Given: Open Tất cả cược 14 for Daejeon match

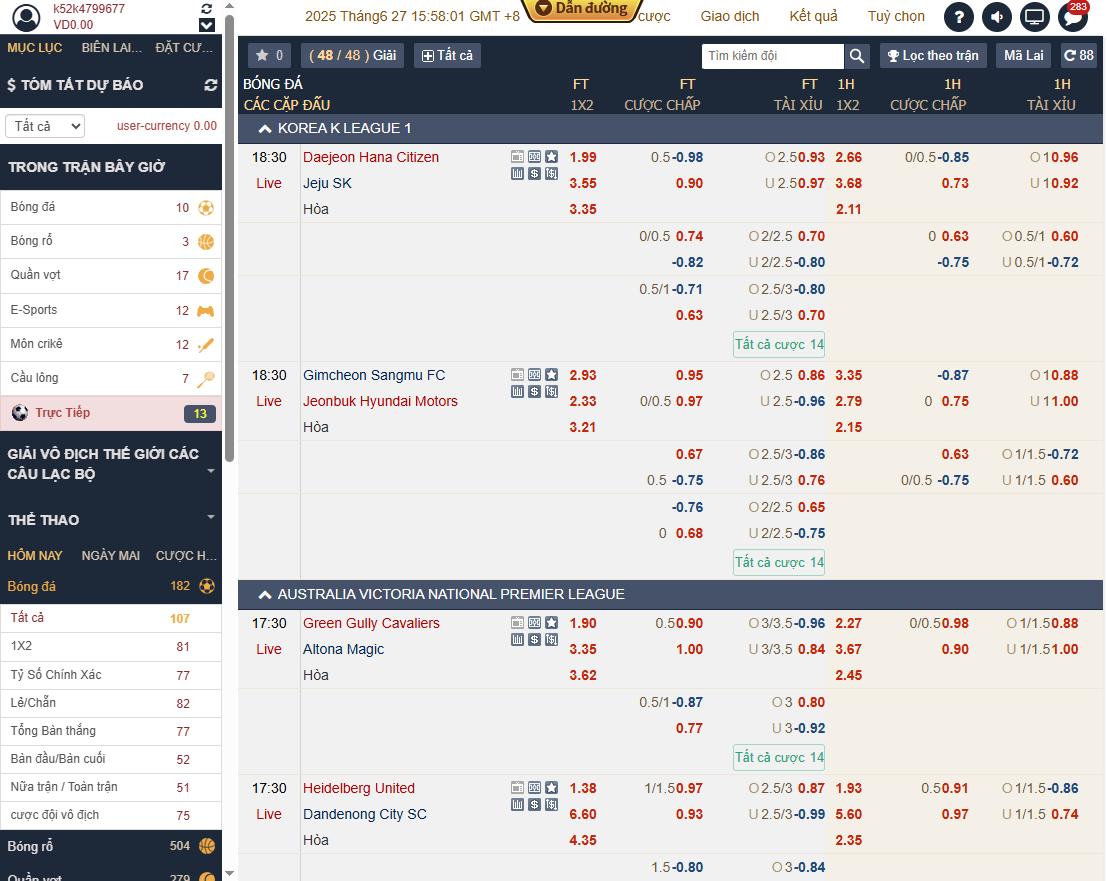Looking at the screenshot, I should (x=779, y=344).
